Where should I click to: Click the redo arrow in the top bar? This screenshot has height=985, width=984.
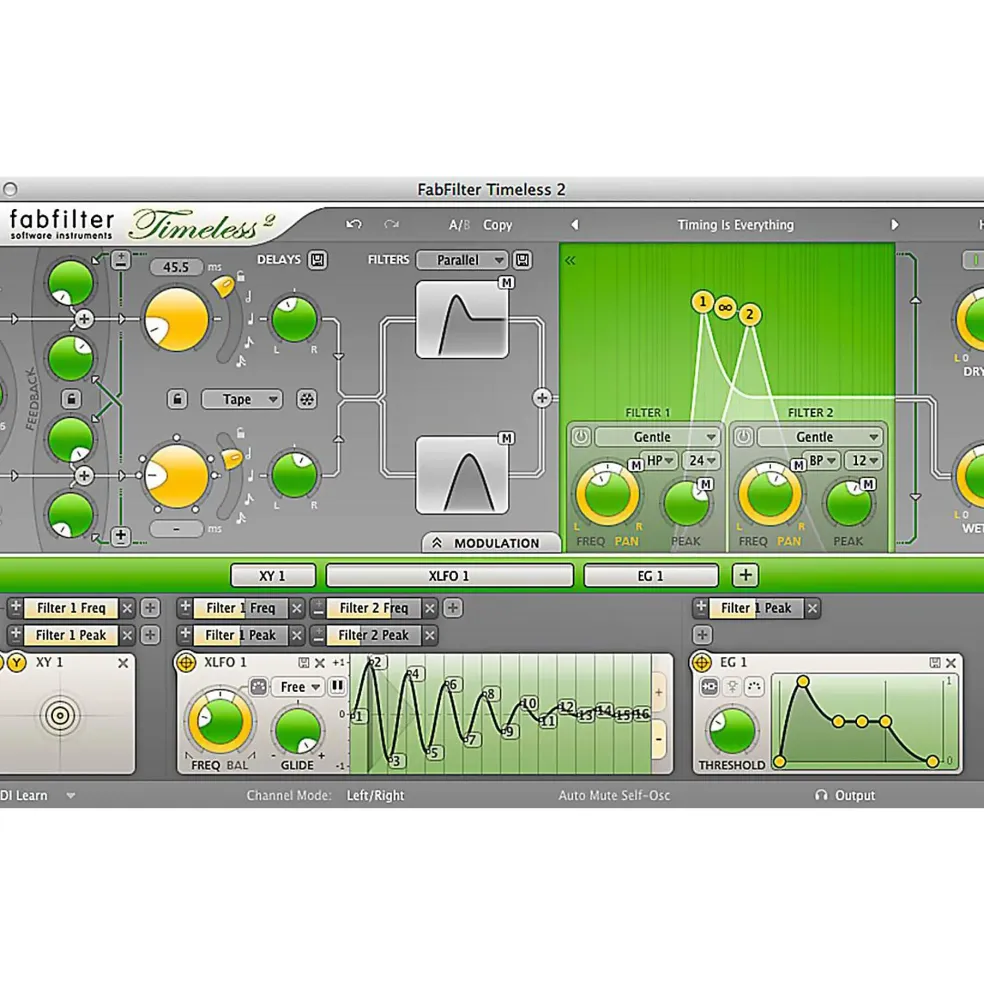pyautogui.click(x=391, y=224)
